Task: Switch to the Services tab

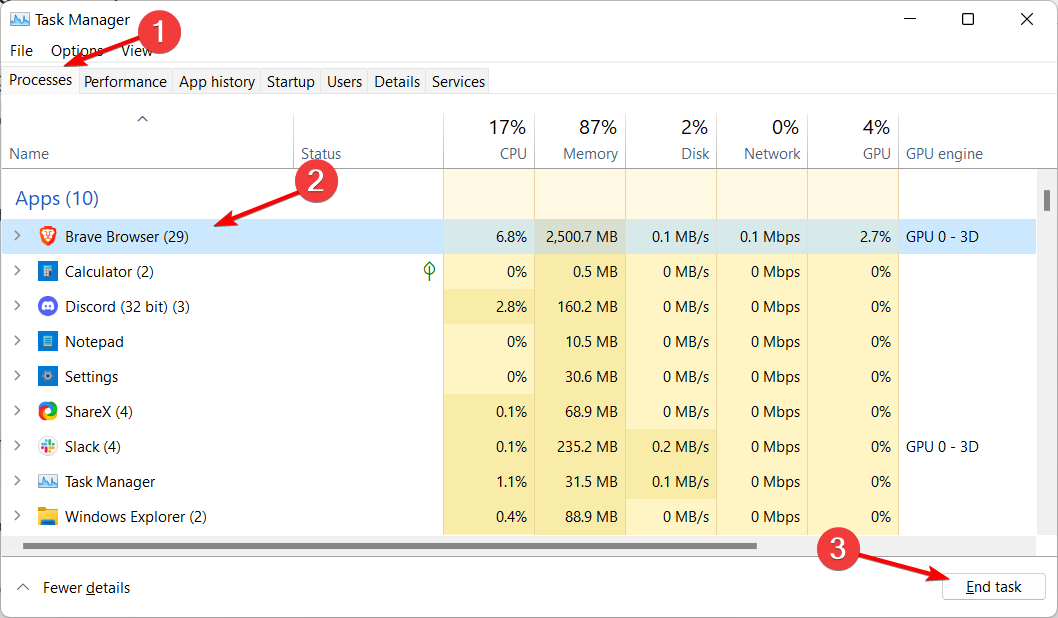Action: pos(458,82)
